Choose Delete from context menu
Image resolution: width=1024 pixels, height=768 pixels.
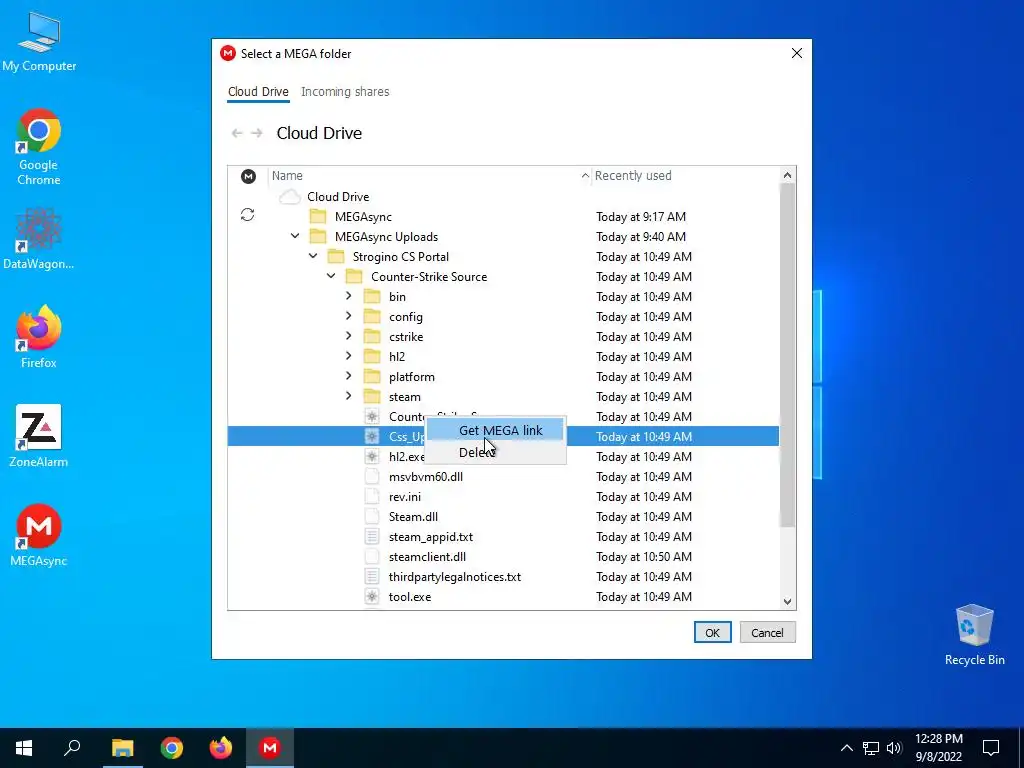496,453
